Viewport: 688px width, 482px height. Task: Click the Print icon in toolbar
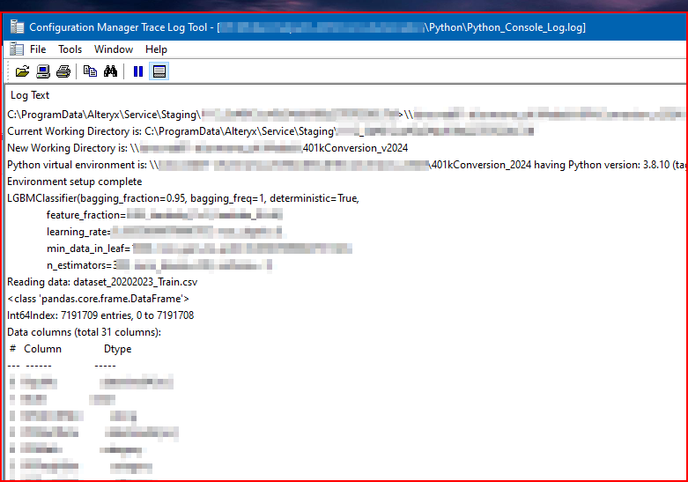click(x=63, y=71)
